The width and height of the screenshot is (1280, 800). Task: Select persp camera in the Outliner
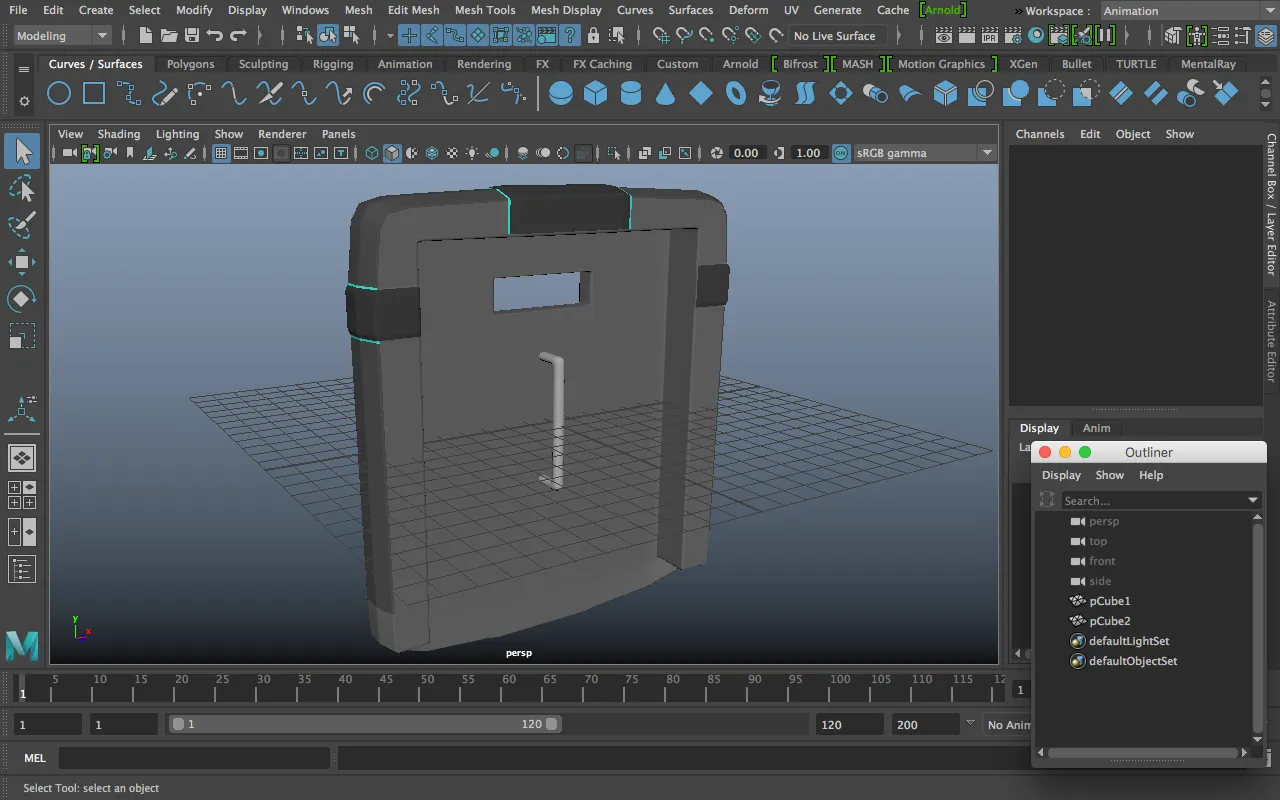click(1104, 521)
